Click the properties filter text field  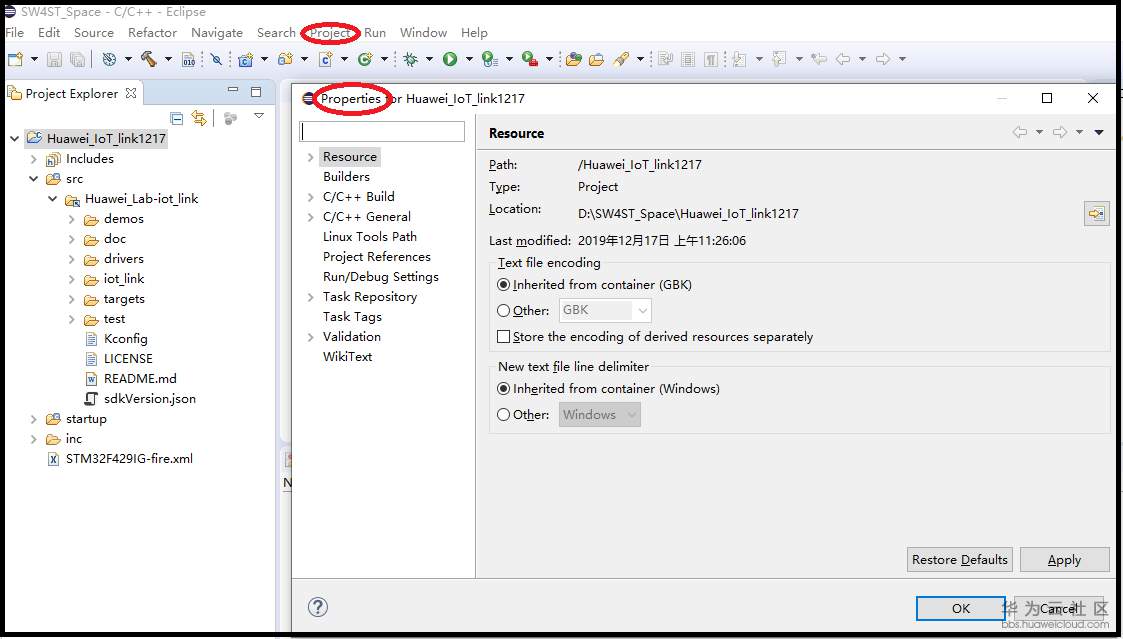coord(382,132)
